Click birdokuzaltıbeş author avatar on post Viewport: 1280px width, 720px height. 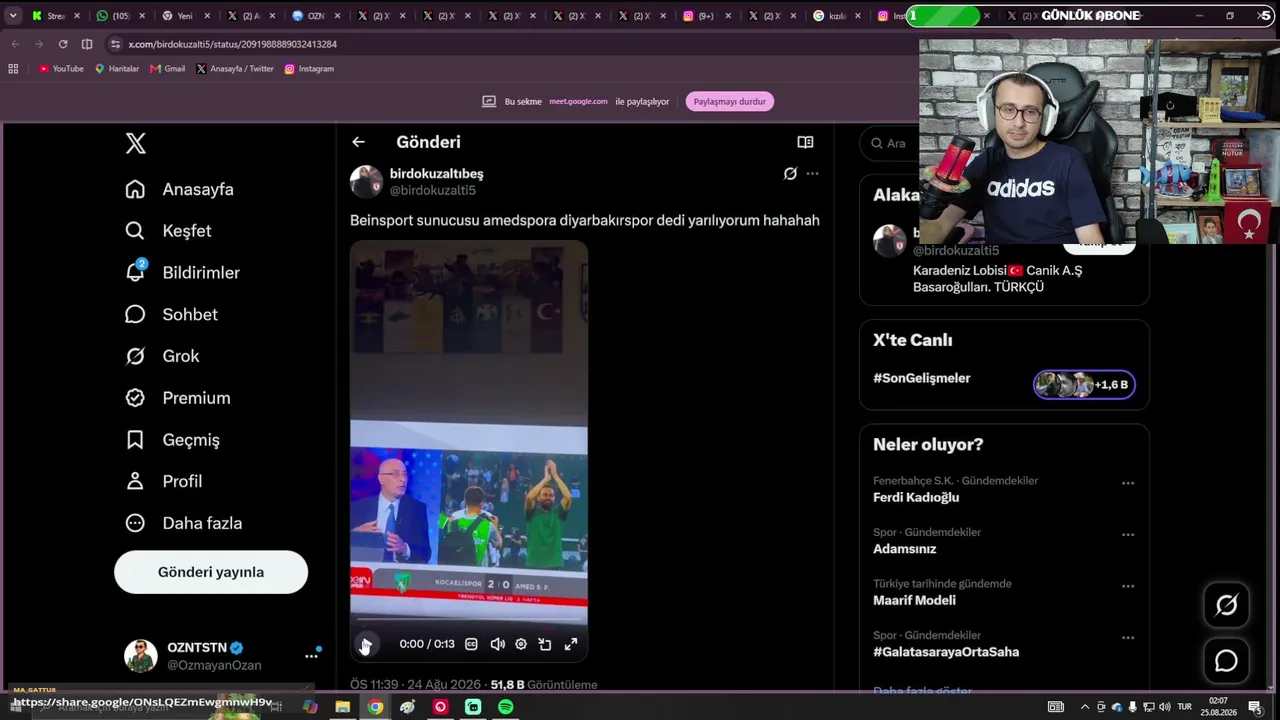tap(366, 181)
